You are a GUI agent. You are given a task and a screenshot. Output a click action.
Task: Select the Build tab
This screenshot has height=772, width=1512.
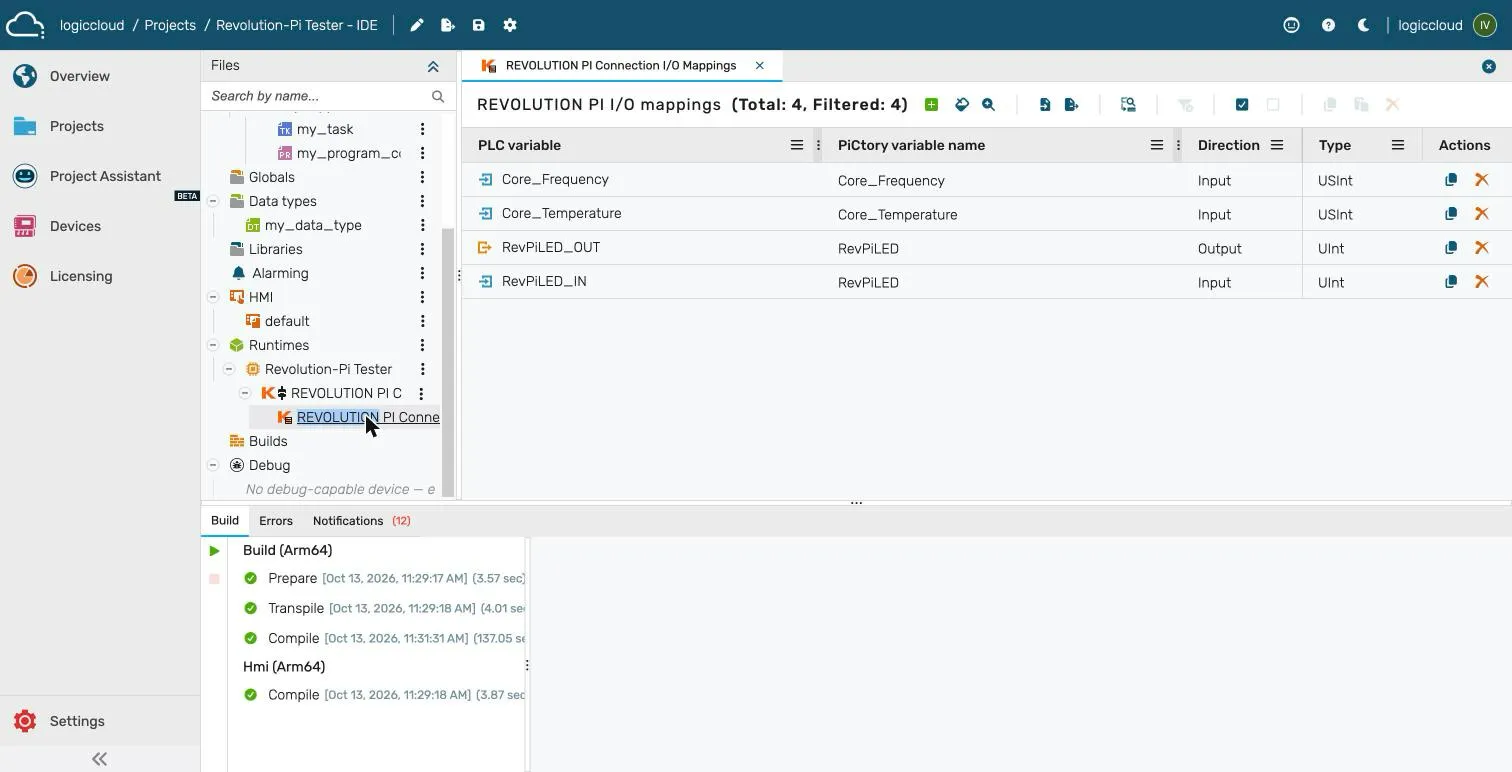[225, 521]
